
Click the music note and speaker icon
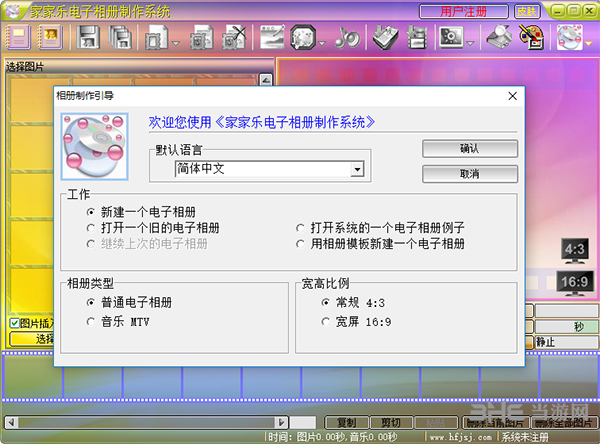pyautogui.click(x=347, y=38)
